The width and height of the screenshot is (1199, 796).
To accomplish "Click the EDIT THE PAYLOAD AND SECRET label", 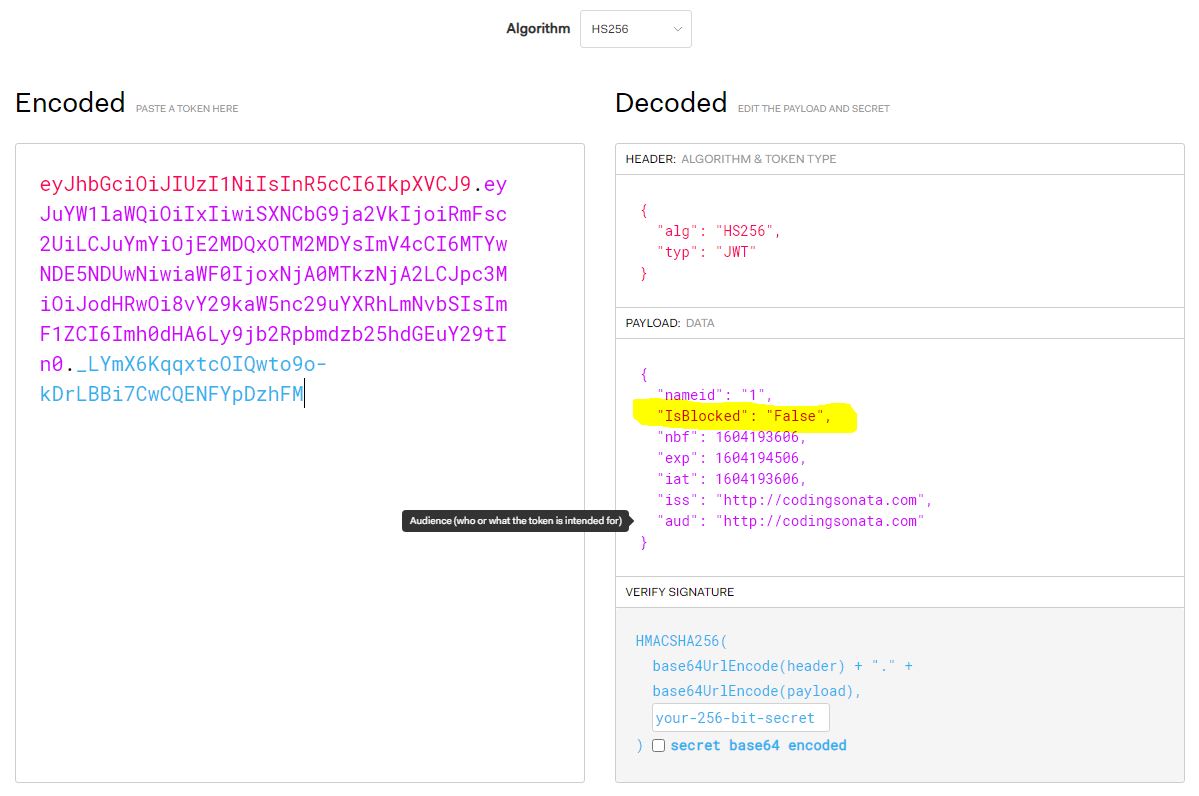I will 812,108.
